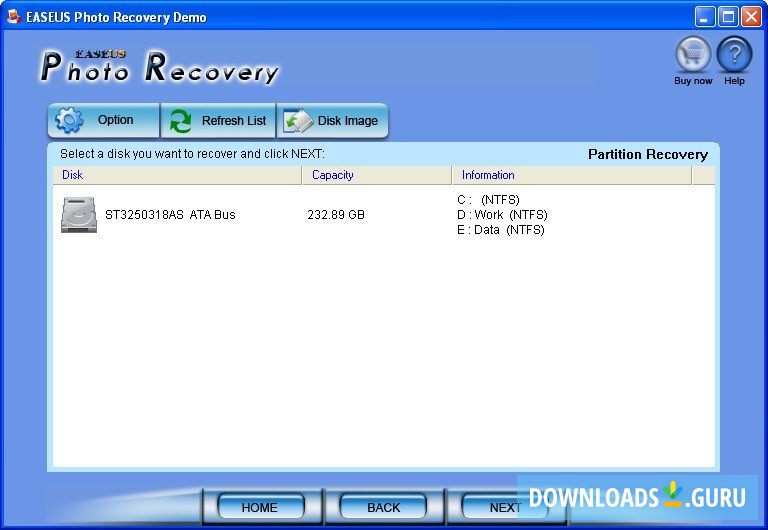Viewport: 768px width, 530px height.
Task: Select the ST3250318AS hard drive icon
Action: 79,215
